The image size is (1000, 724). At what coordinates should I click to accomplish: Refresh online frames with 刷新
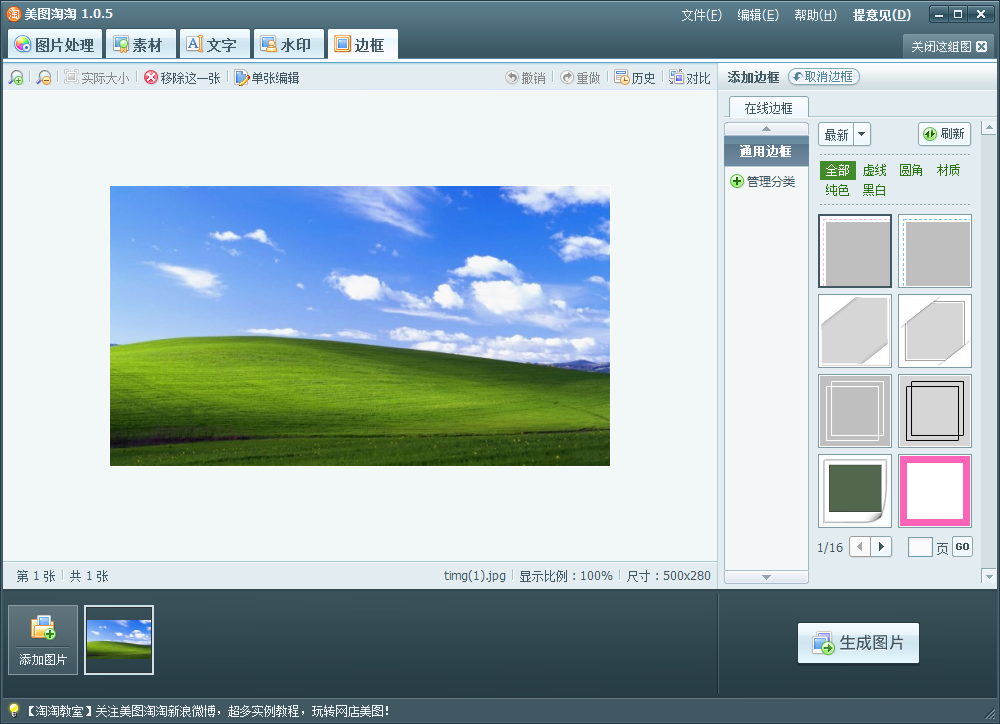click(x=944, y=133)
